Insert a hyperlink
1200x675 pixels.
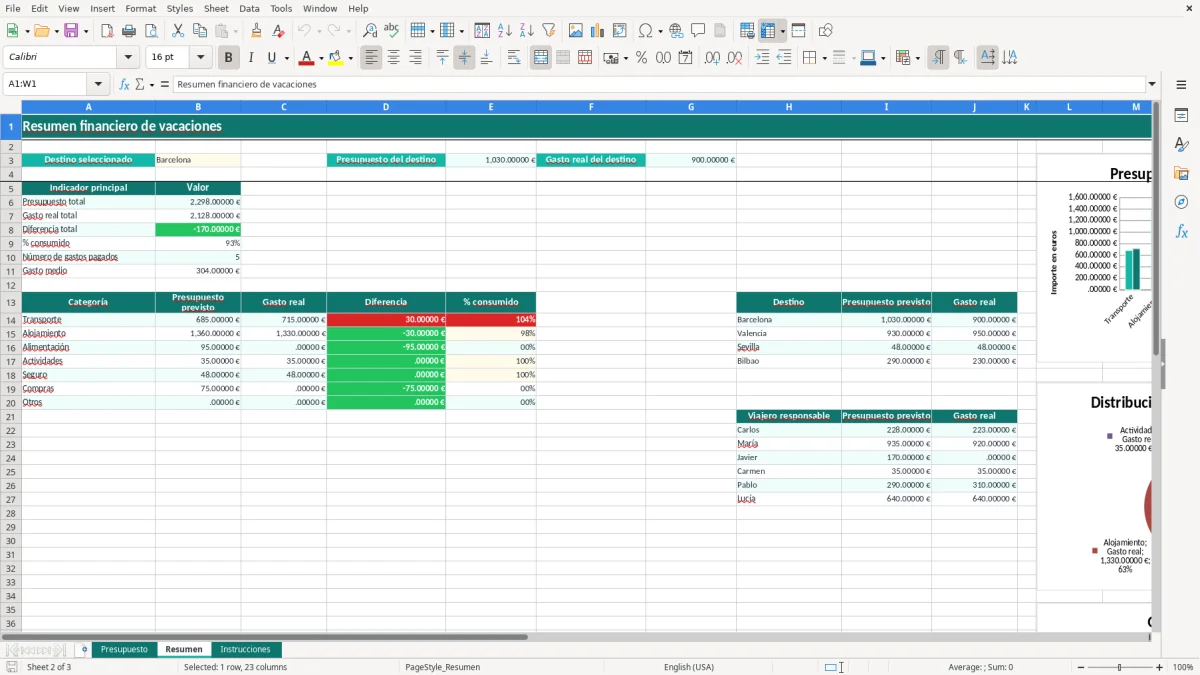(x=676, y=31)
